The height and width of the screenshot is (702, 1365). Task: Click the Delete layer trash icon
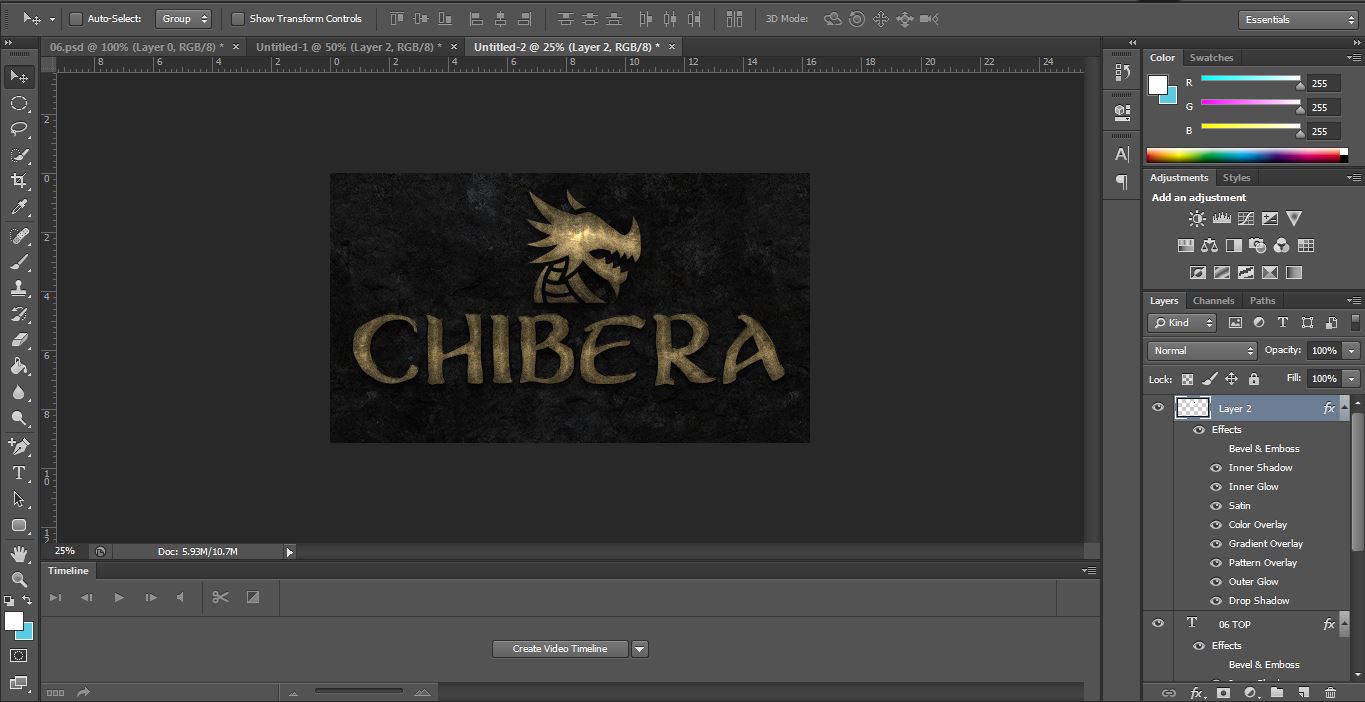(x=1330, y=692)
